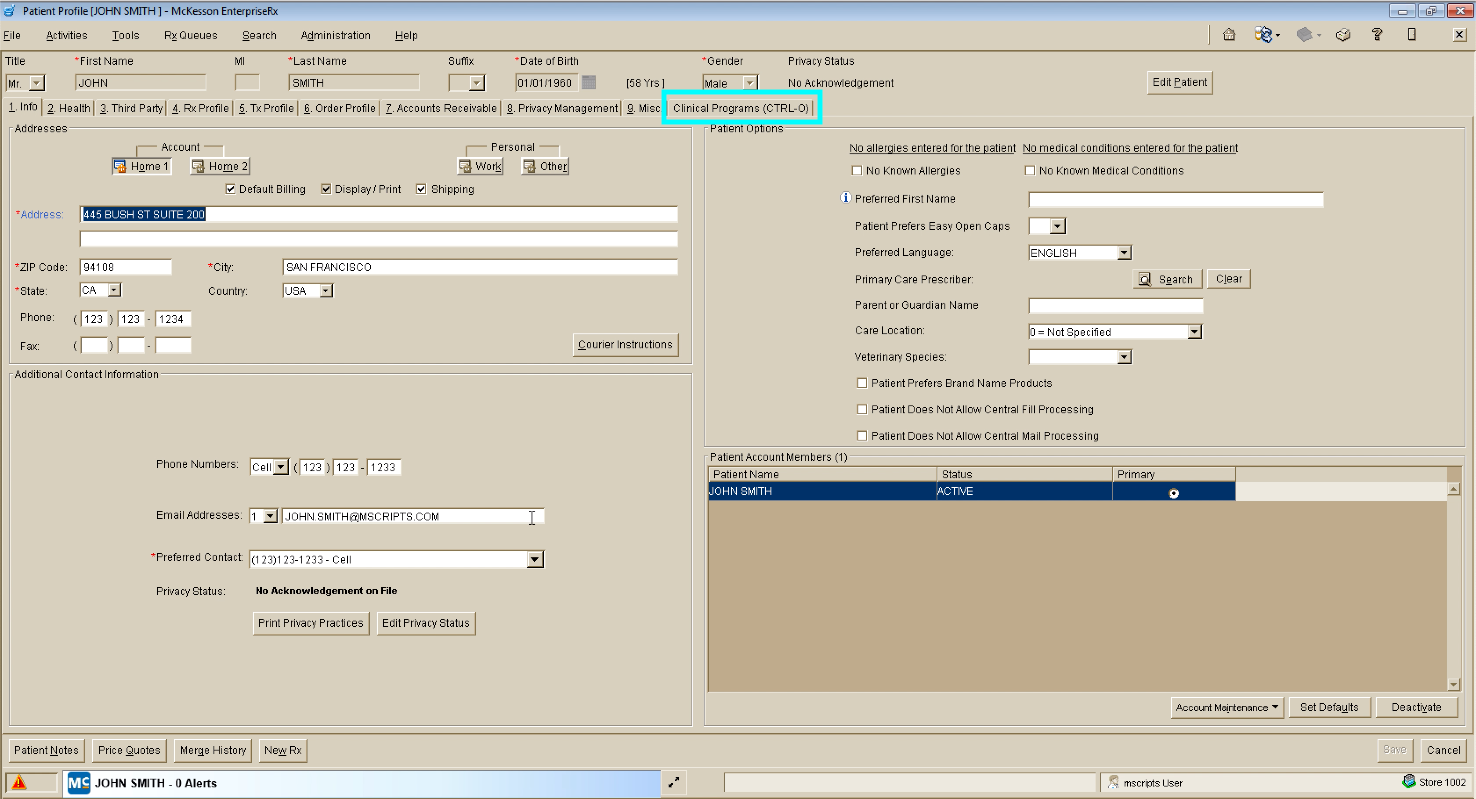Open the Clinical Programs (CTRL-0) tab

pyautogui.click(x=741, y=108)
